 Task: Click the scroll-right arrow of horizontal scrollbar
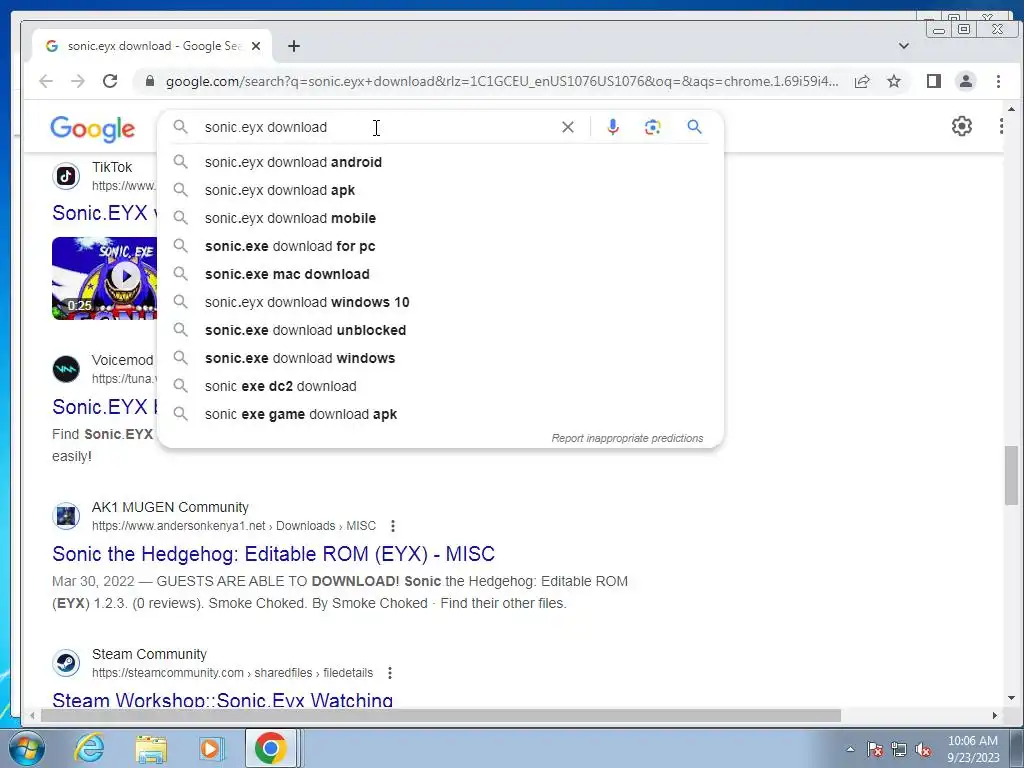click(994, 716)
